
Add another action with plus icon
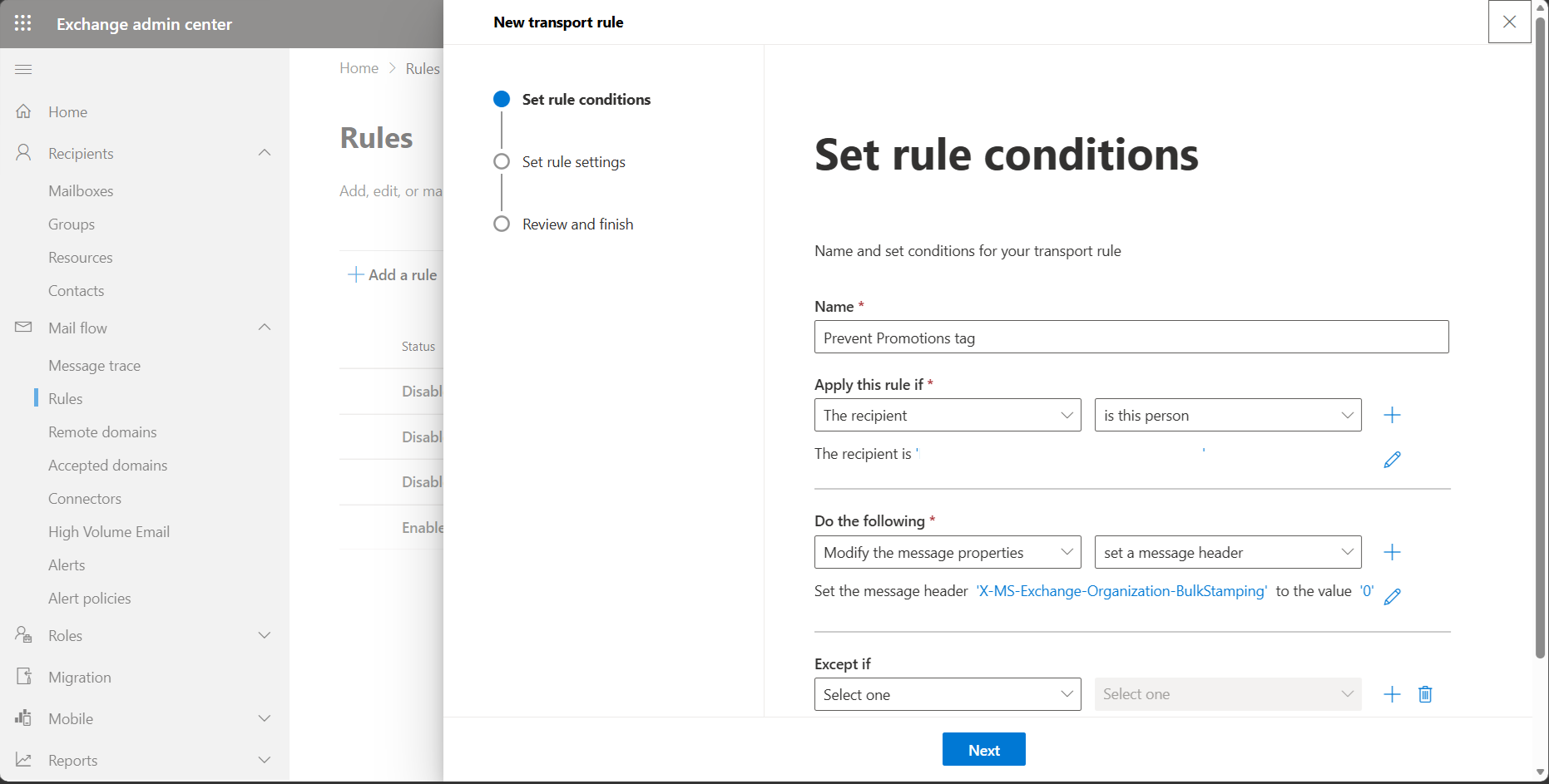[x=1392, y=552]
